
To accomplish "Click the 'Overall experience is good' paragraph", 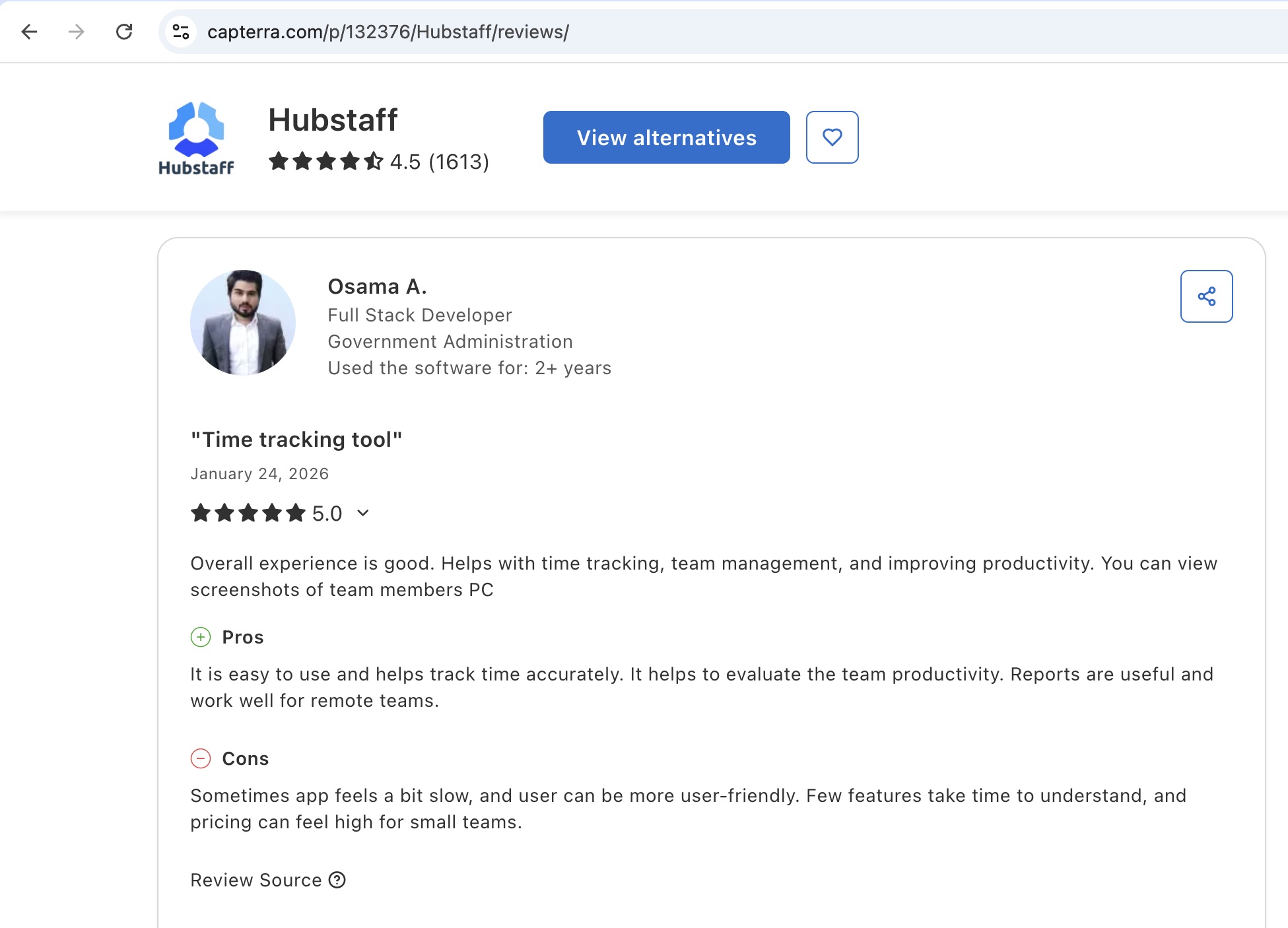I will click(x=704, y=576).
